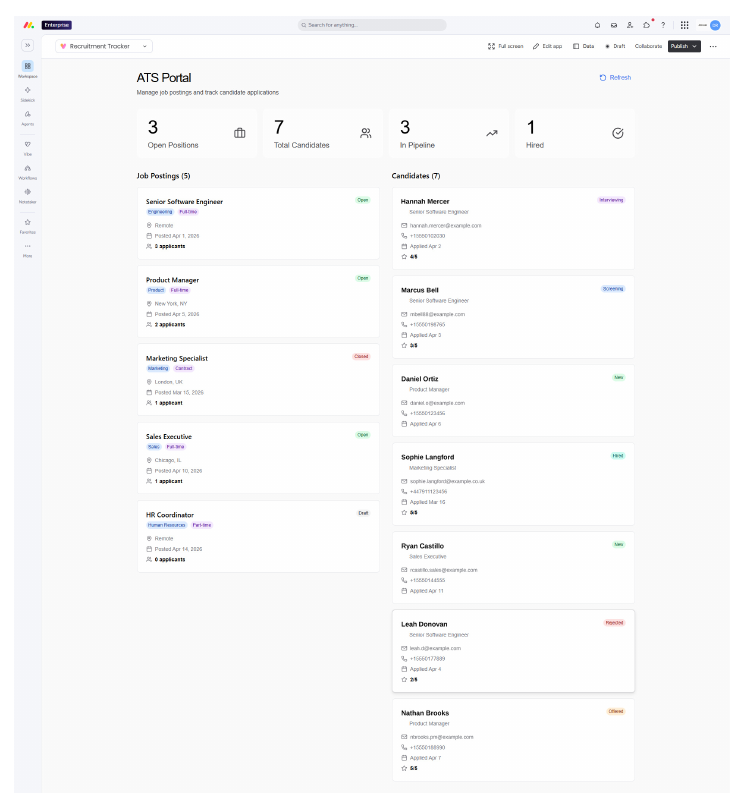Screen dimensions: 748x811
Task: Open the Publish dropdown button
Action: (684, 46)
